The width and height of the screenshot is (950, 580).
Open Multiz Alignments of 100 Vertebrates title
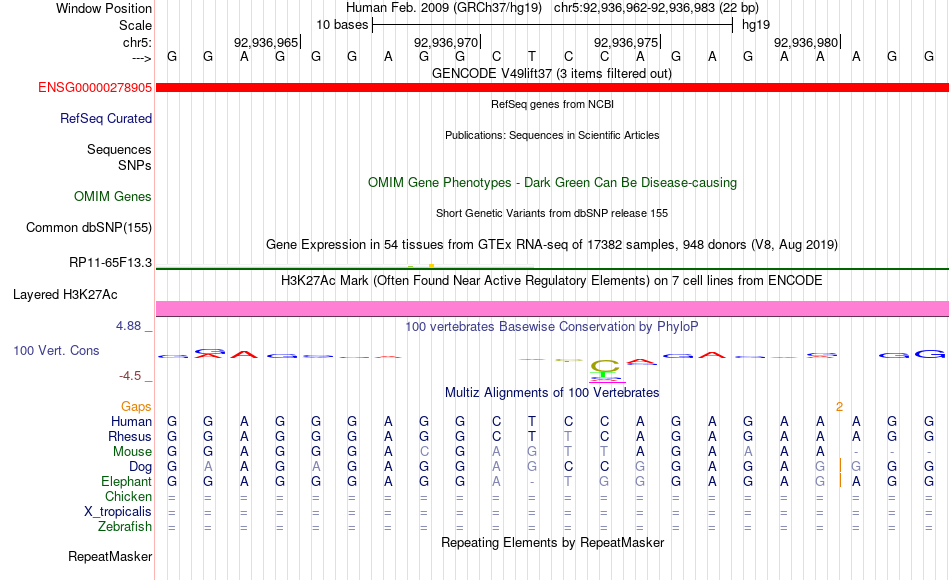(x=552, y=393)
